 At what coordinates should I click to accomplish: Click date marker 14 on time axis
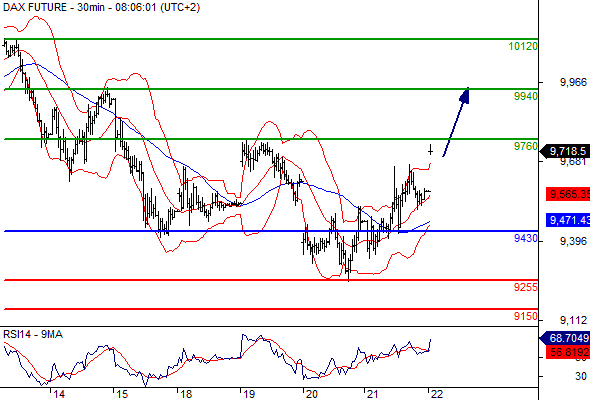tap(59, 394)
